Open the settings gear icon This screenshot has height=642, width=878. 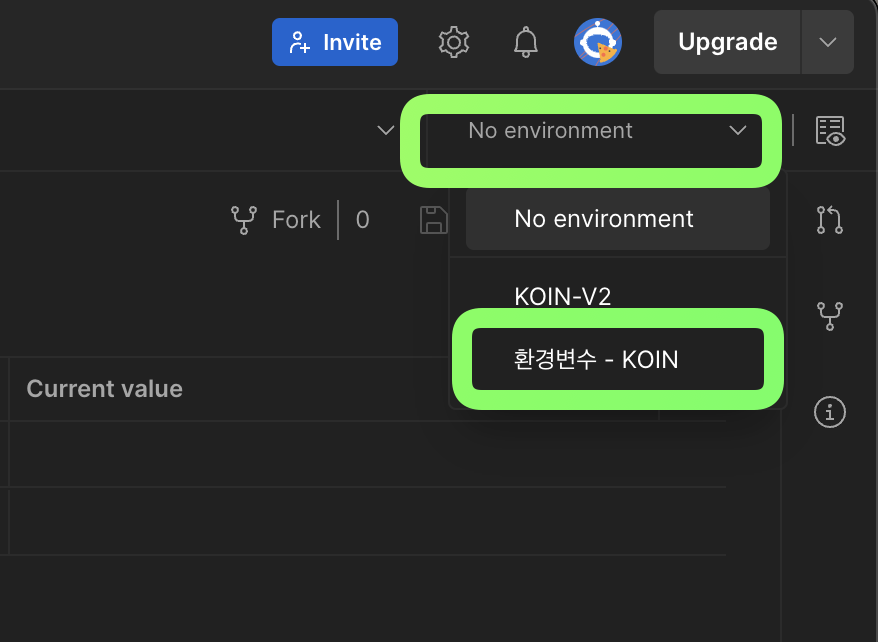(454, 42)
